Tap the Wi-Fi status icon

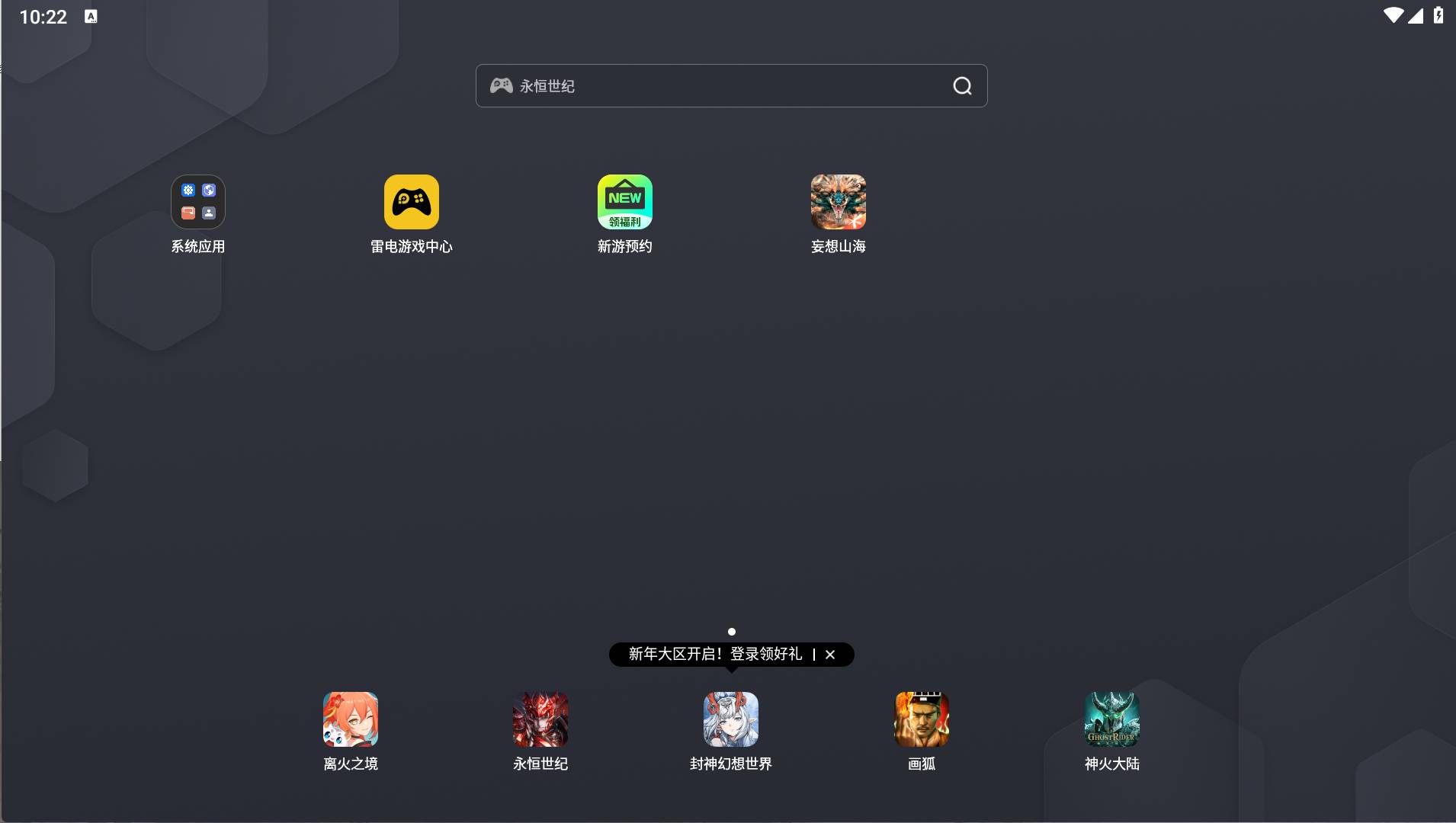[x=1393, y=16]
